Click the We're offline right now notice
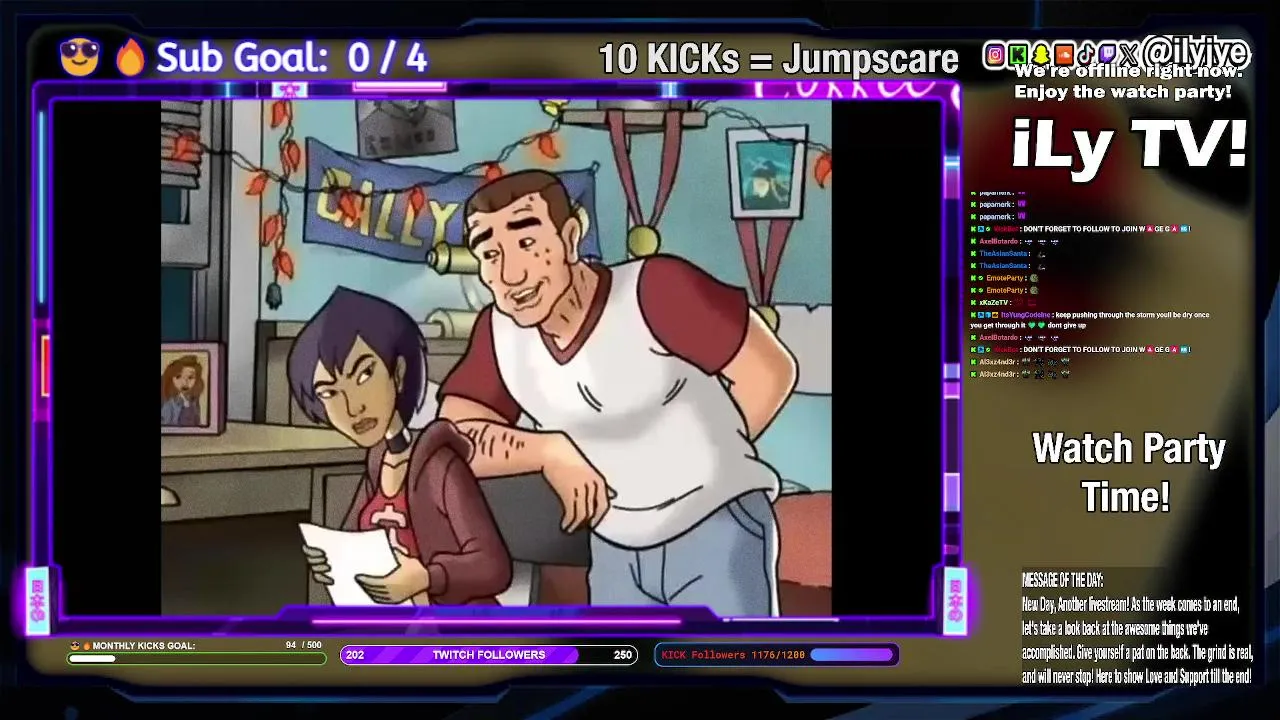Viewport: 1280px width, 720px height. (1129, 72)
